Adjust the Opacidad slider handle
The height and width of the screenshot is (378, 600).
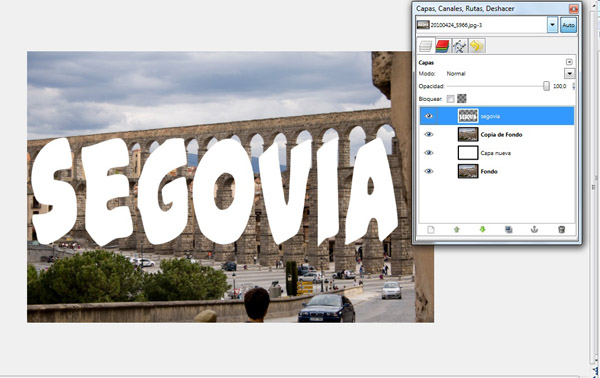[546, 86]
